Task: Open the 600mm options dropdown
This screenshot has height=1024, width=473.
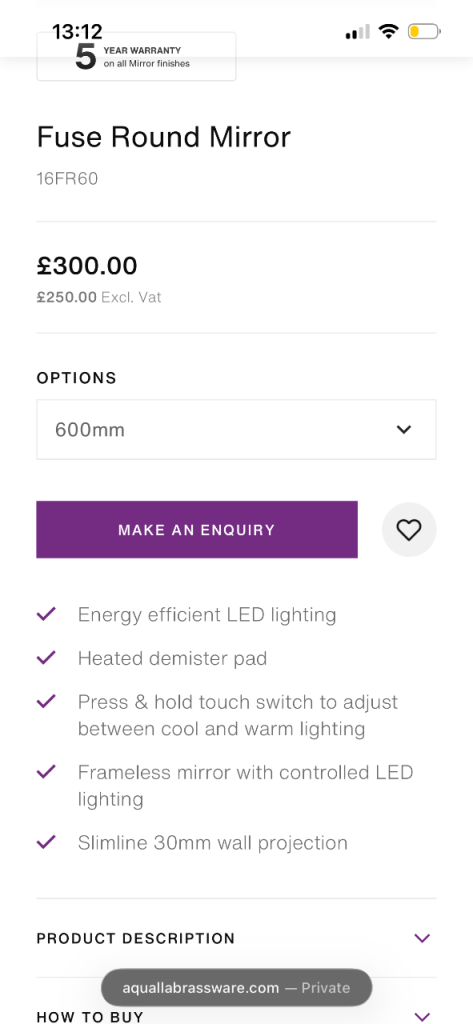Action: (x=236, y=430)
